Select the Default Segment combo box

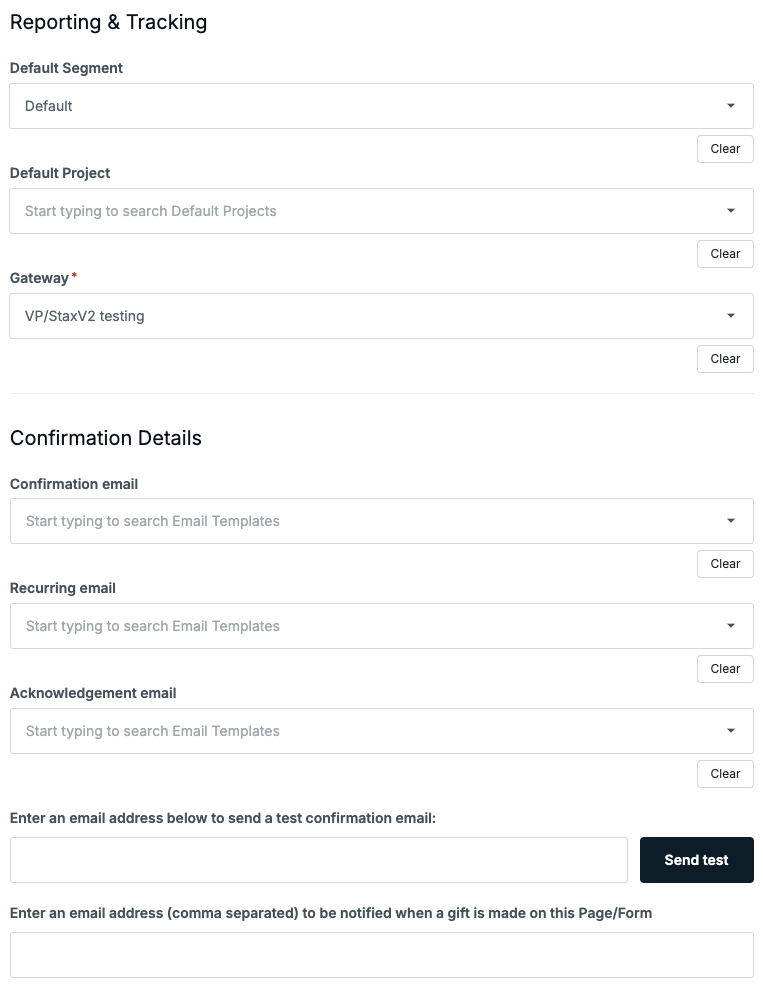pyautogui.click(x=382, y=106)
